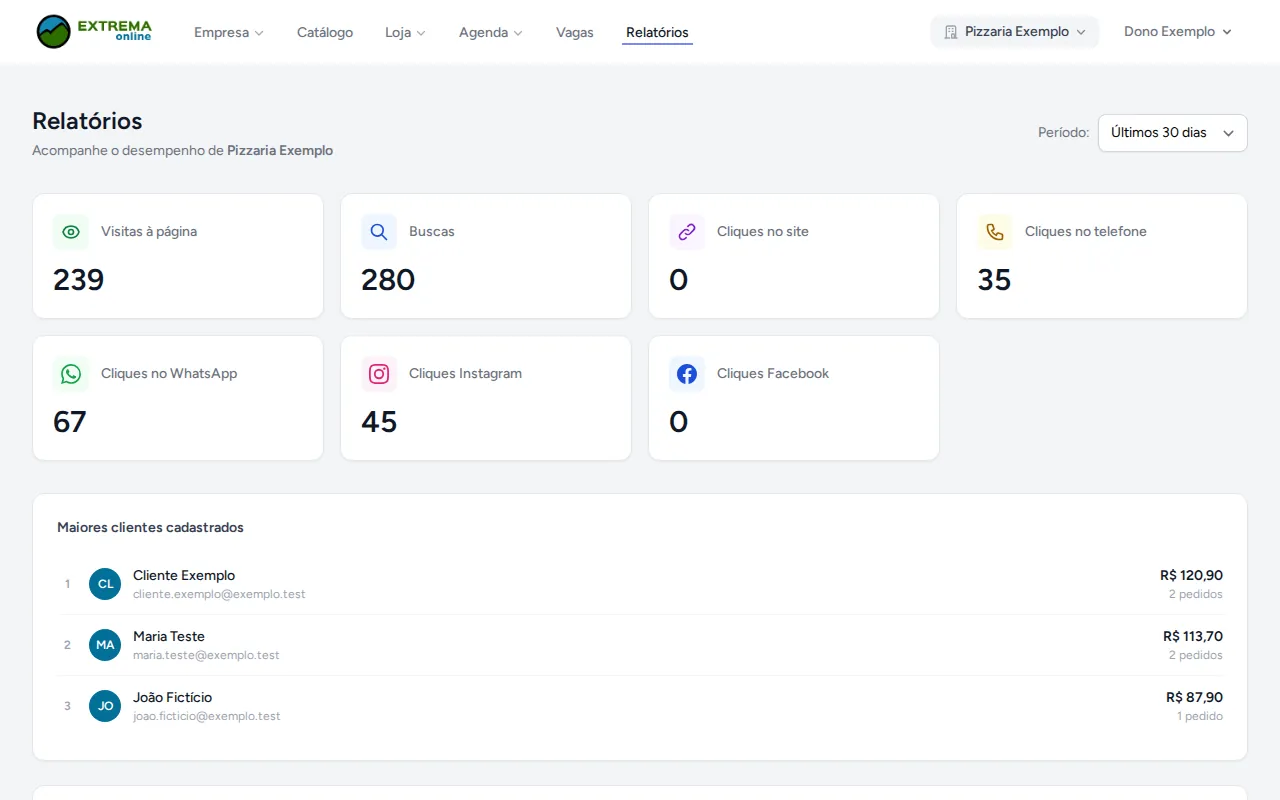Viewport: 1280px width, 800px height.
Task: Click the MA avatar for Maria Teste
Action: (105, 645)
